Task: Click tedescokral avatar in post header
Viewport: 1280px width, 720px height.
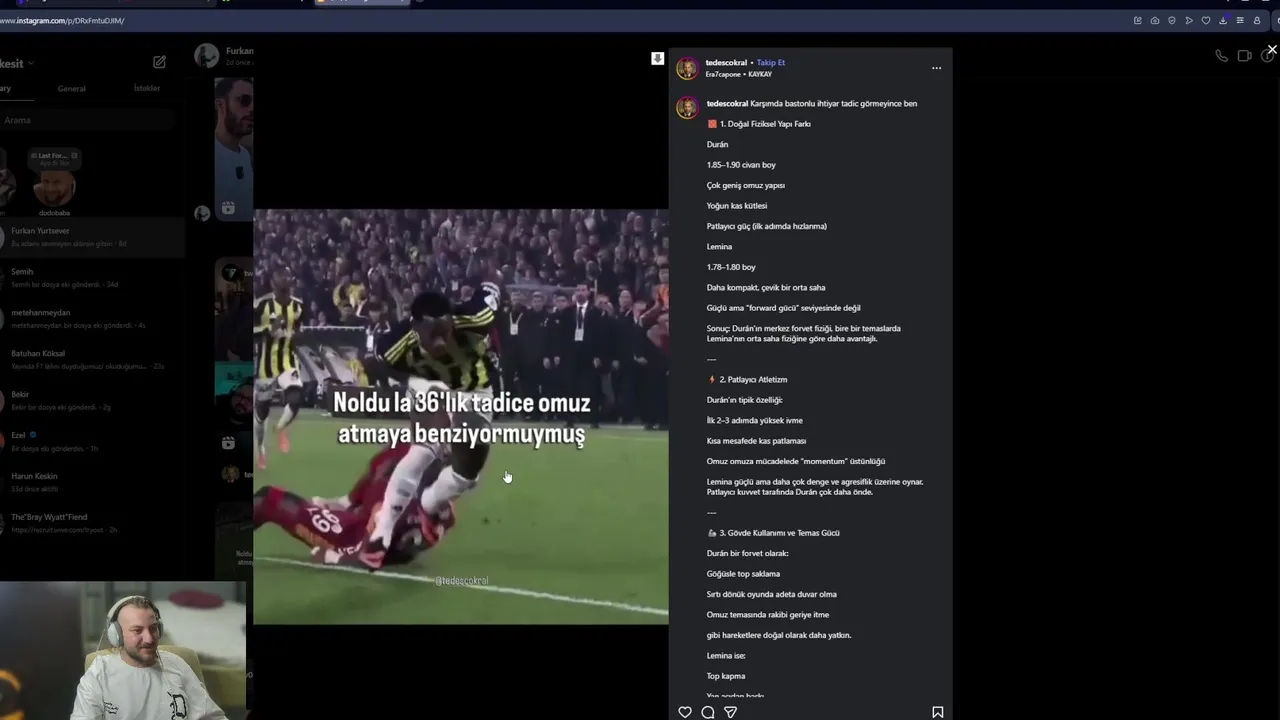Action: click(687, 68)
